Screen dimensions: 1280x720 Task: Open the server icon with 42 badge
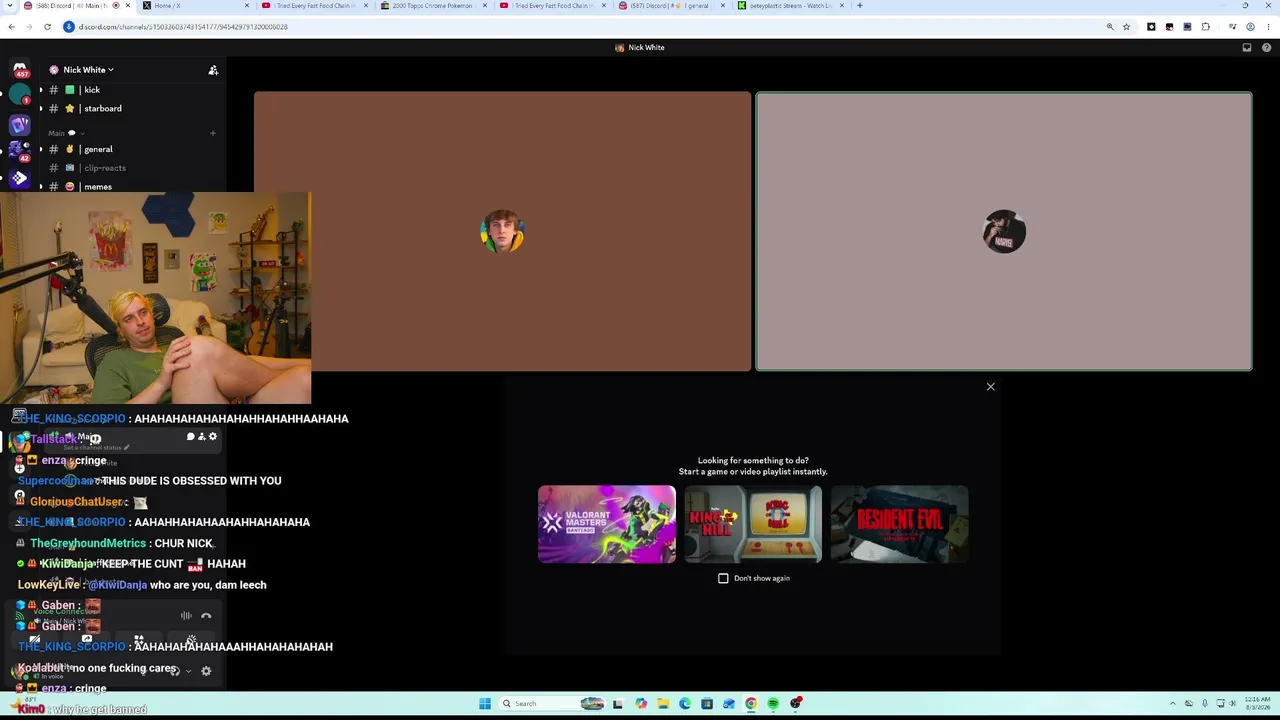pyautogui.click(x=19, y=152)
